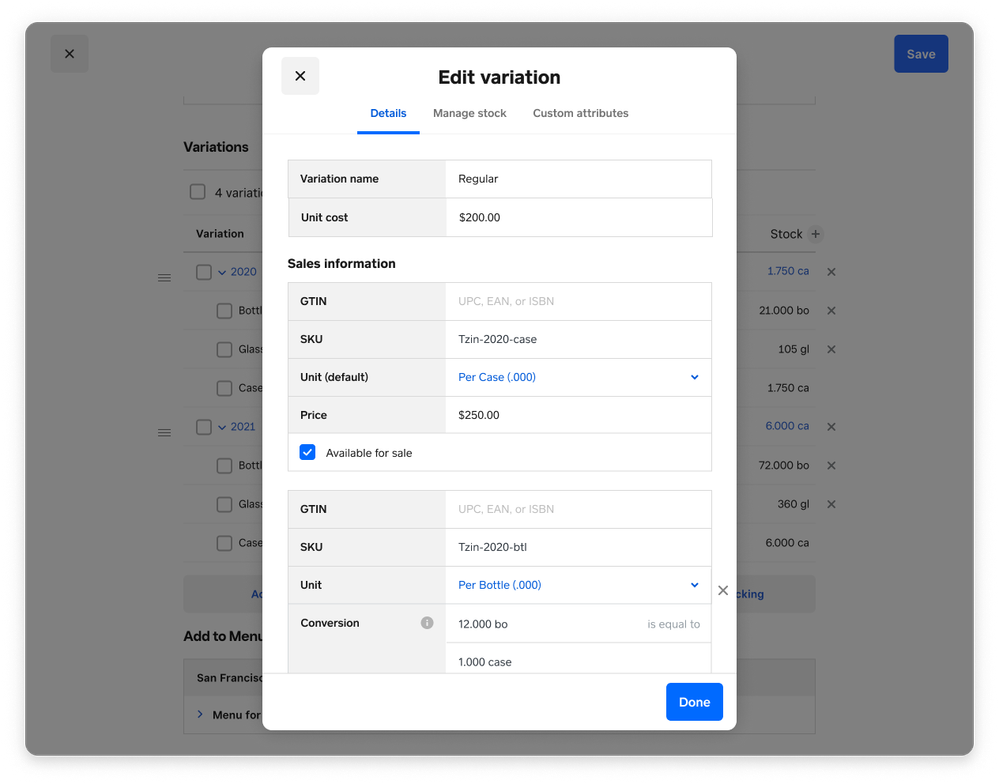This screenshot has width=999, height=784.
Task: Grab the drag handle for 2021
Action: pyautogui.click(x=165, y=433)
